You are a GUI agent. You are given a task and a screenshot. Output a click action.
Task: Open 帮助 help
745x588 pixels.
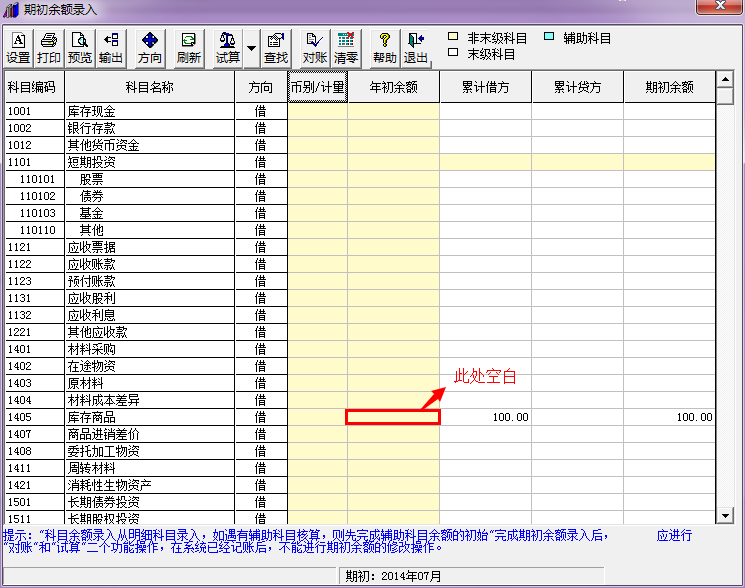point(384,48)
